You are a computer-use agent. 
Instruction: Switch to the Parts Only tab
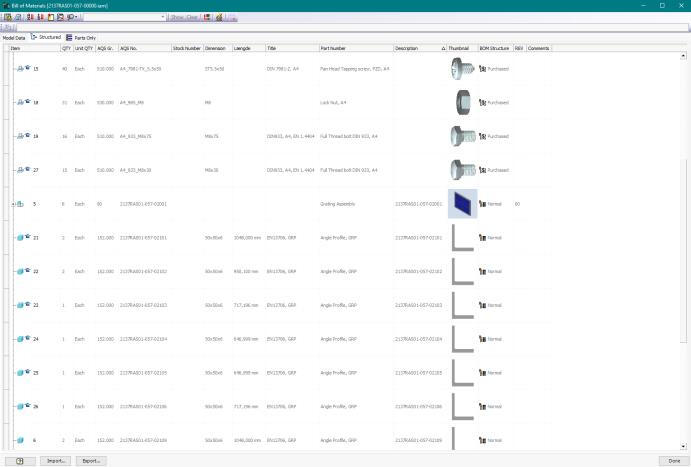pos(81,37)
